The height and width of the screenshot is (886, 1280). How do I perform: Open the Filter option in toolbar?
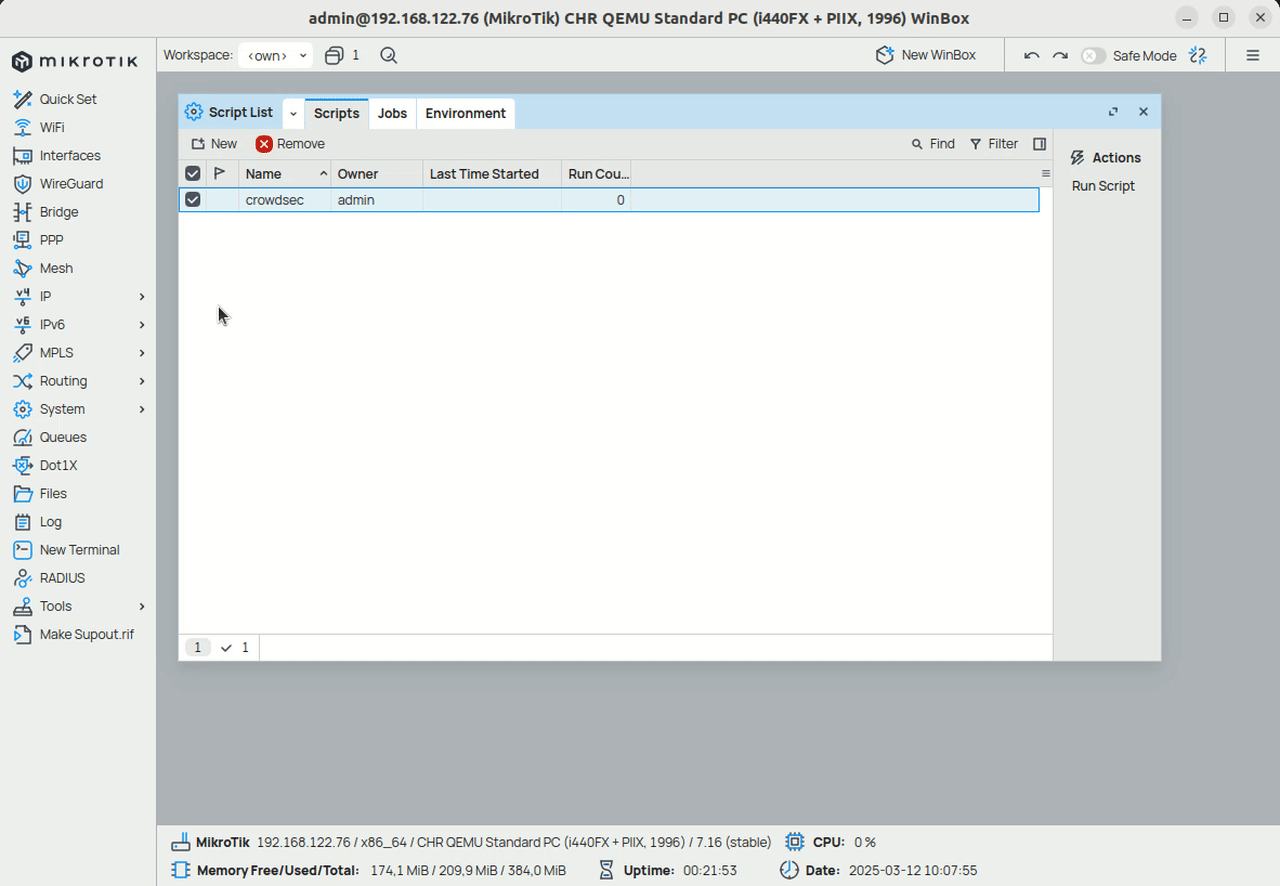994,144
